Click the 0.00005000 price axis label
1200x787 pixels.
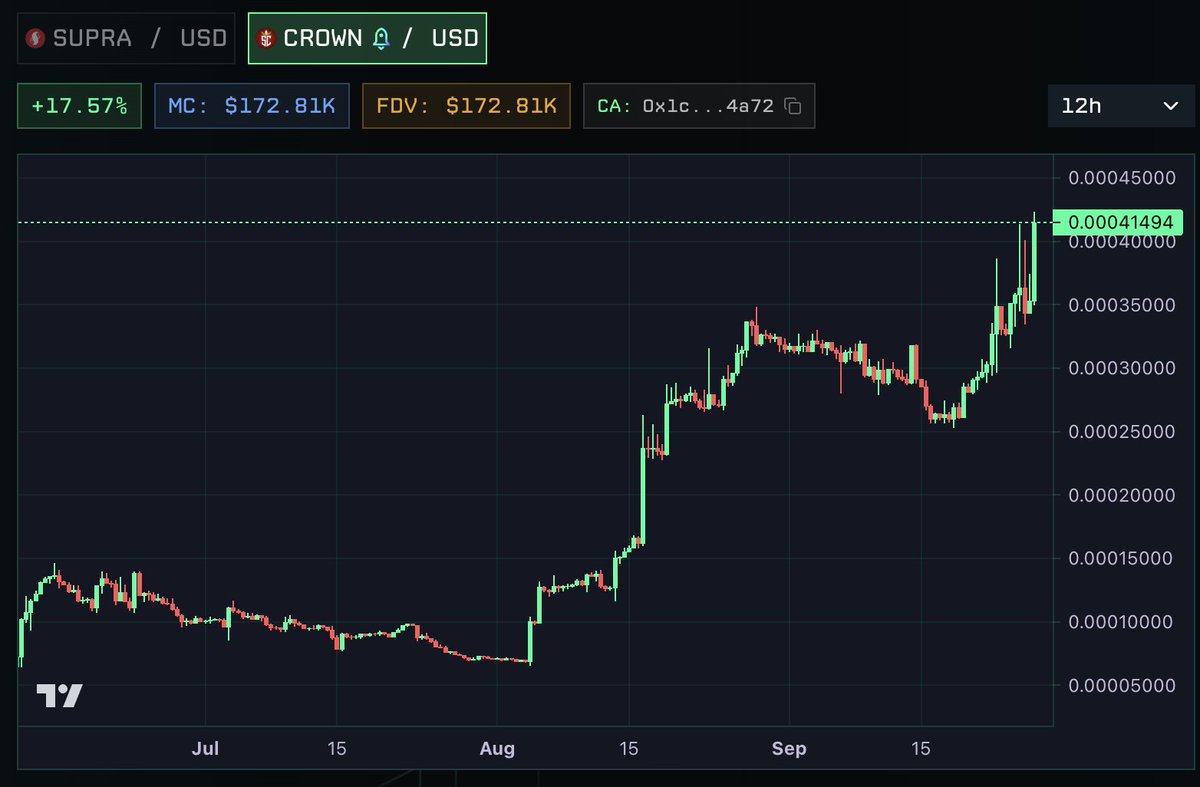(x=1120, y=686)
